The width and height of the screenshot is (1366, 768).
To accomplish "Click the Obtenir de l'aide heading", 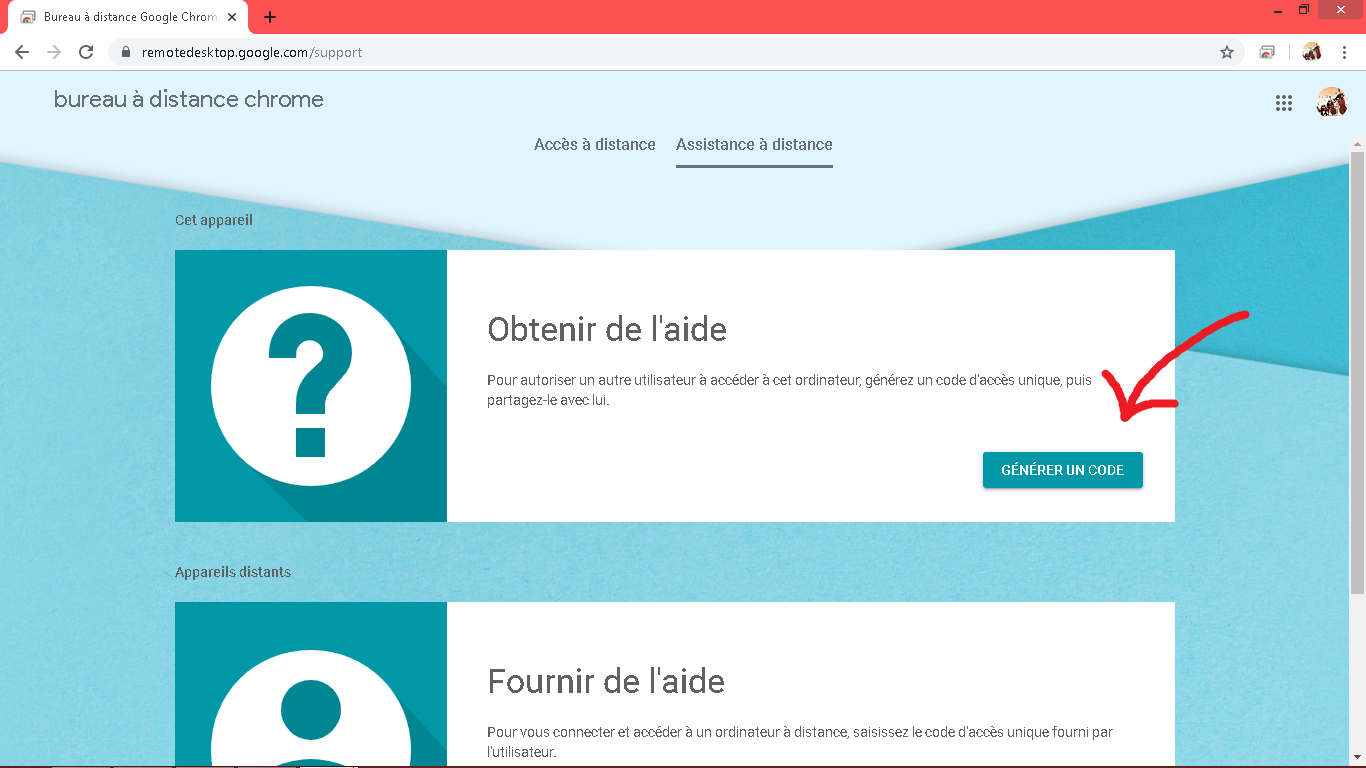I will 607,329.
